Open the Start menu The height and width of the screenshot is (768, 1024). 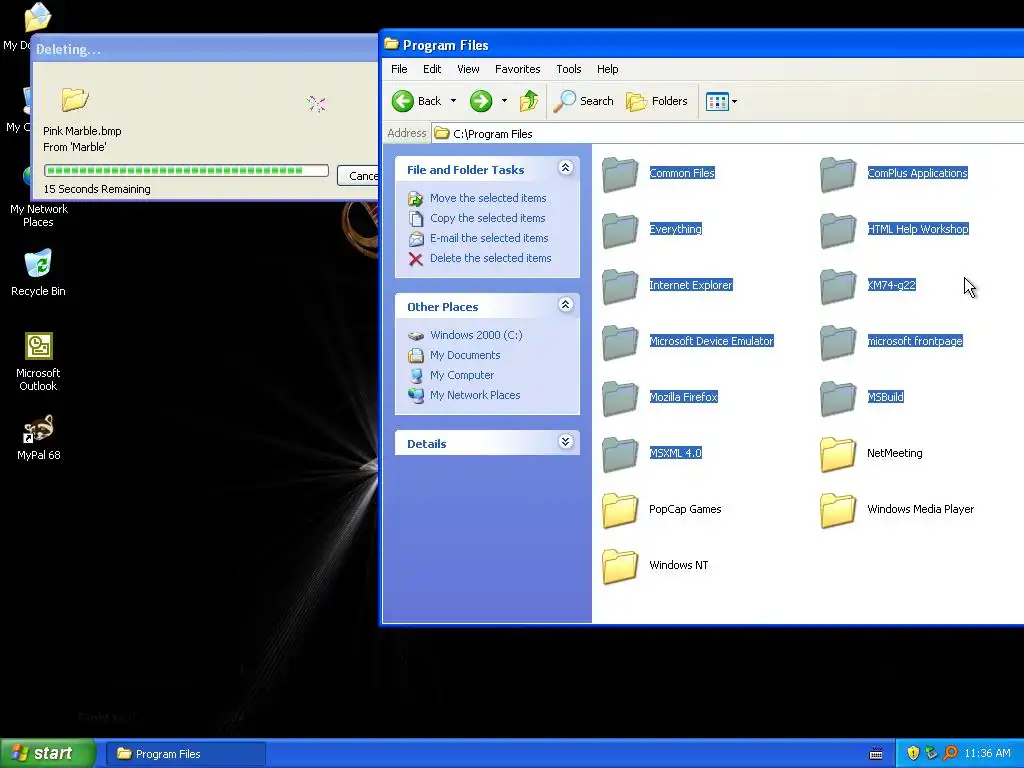click(x=48, y=754)
